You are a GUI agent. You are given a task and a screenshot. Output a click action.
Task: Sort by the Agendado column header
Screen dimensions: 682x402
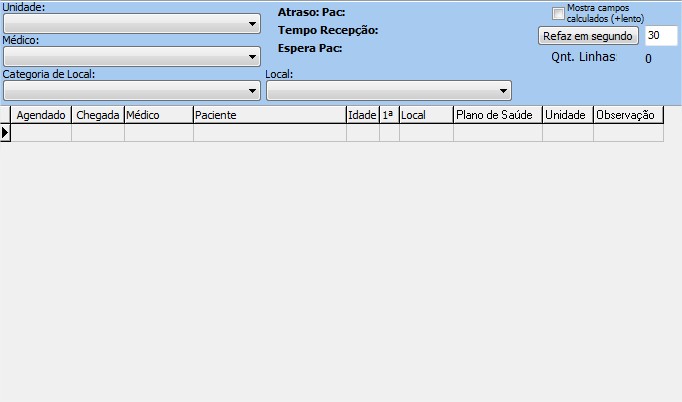41,115
